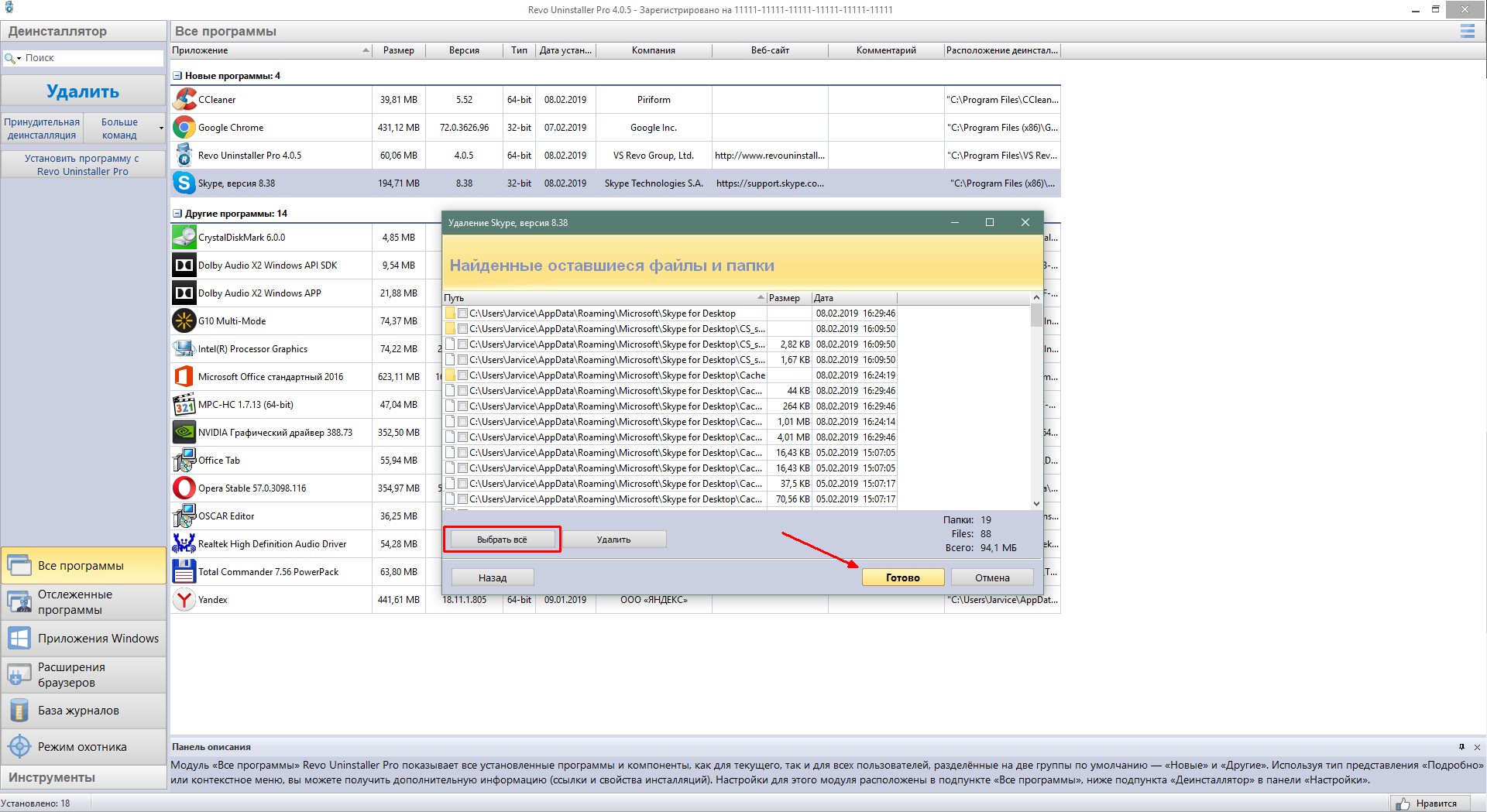The image size is (1487, 812).
Task: Select the Total Commander 7.56 PowerPack icon
Action: [184, 571]
